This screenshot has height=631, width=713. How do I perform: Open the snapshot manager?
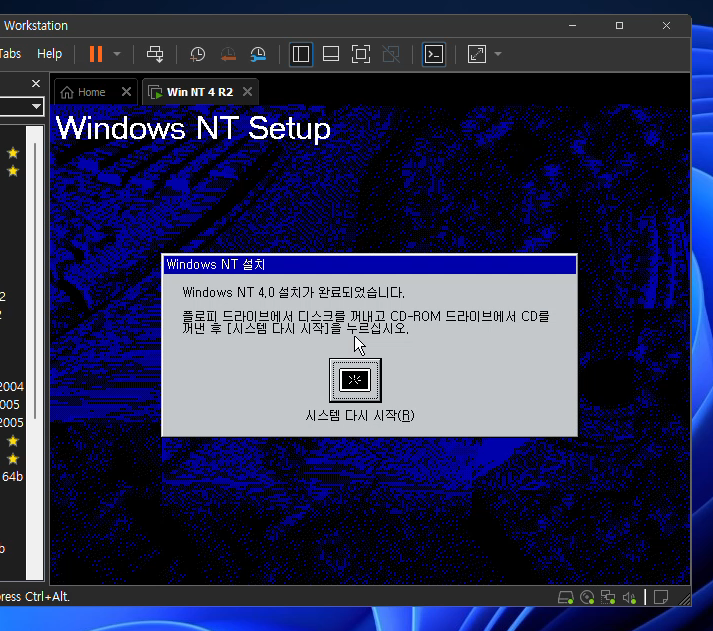pyautogui.click(x=258, y=54)
